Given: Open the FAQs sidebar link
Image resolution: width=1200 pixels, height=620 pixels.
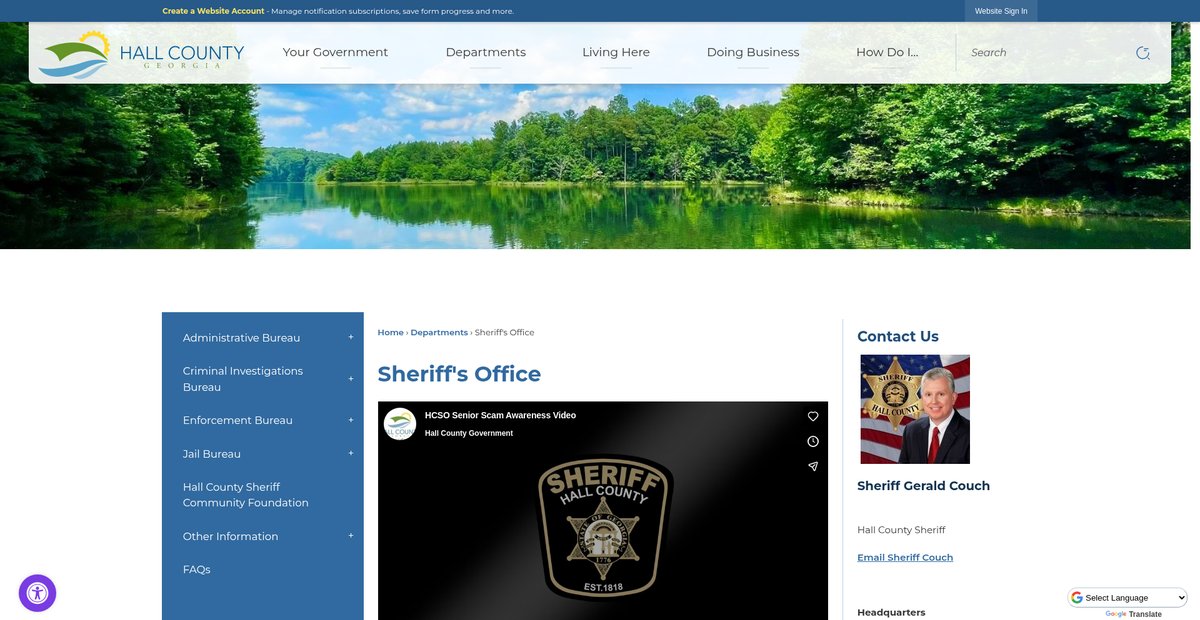Looking at the screenshot, I should pos(196,569).
